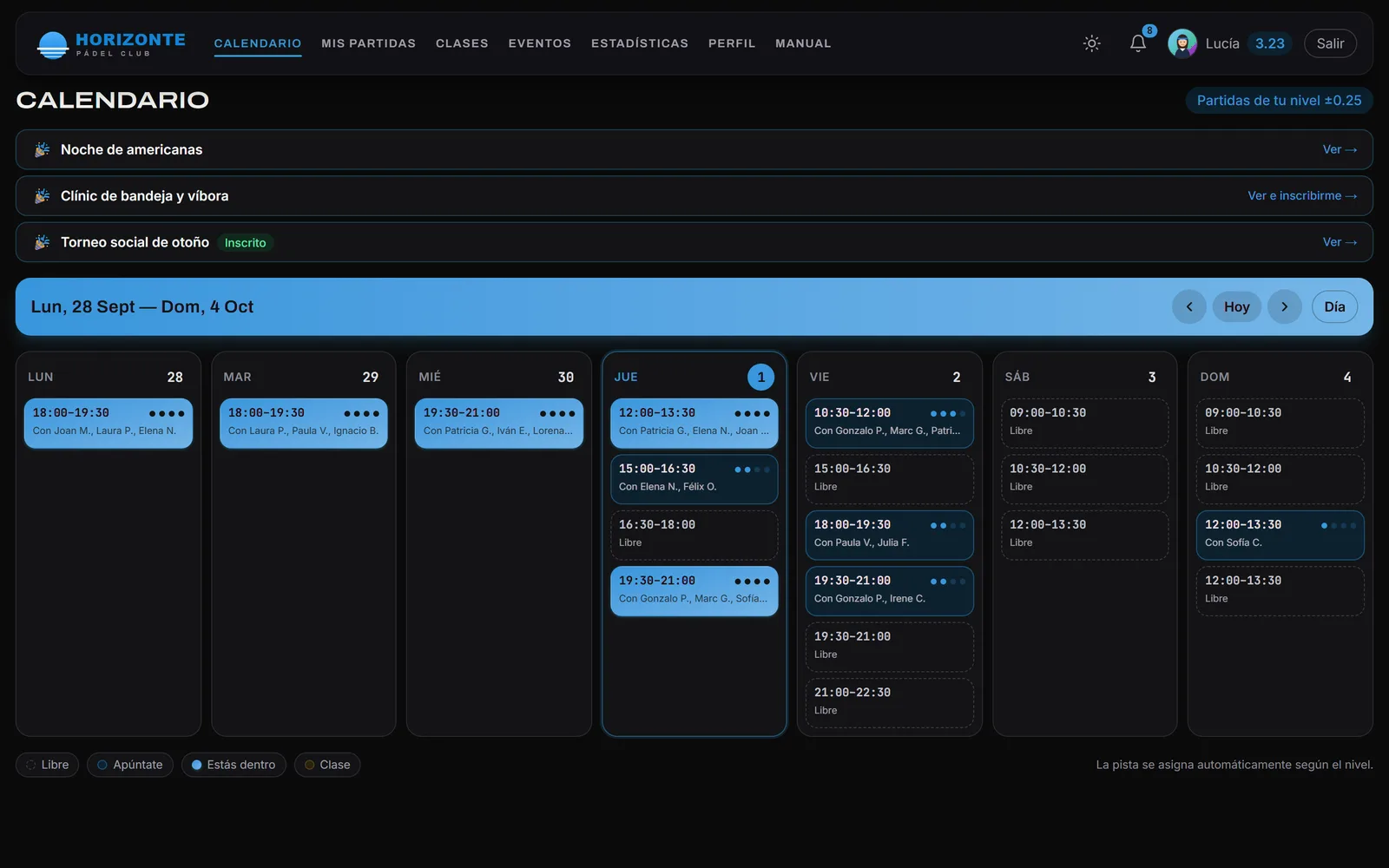Viewport: 1389px width, 868px height.
Task: Open Sunday 12:00-13:30 match with Sofía C.
Action: click(1280, 536)
